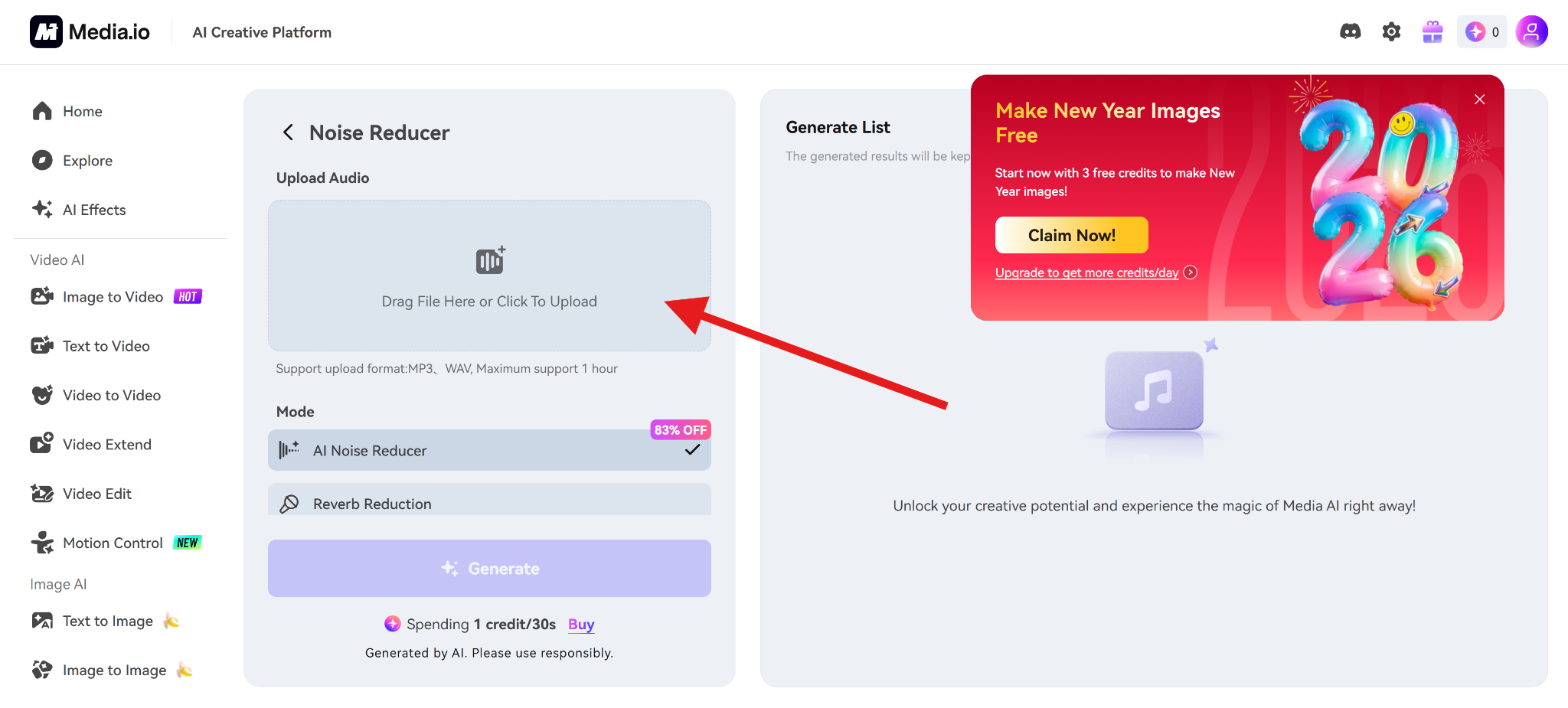This screenshot has width=1568, height=708.
Task: Go back using the Noise Reducer back arrow
Action: point(288,132)
